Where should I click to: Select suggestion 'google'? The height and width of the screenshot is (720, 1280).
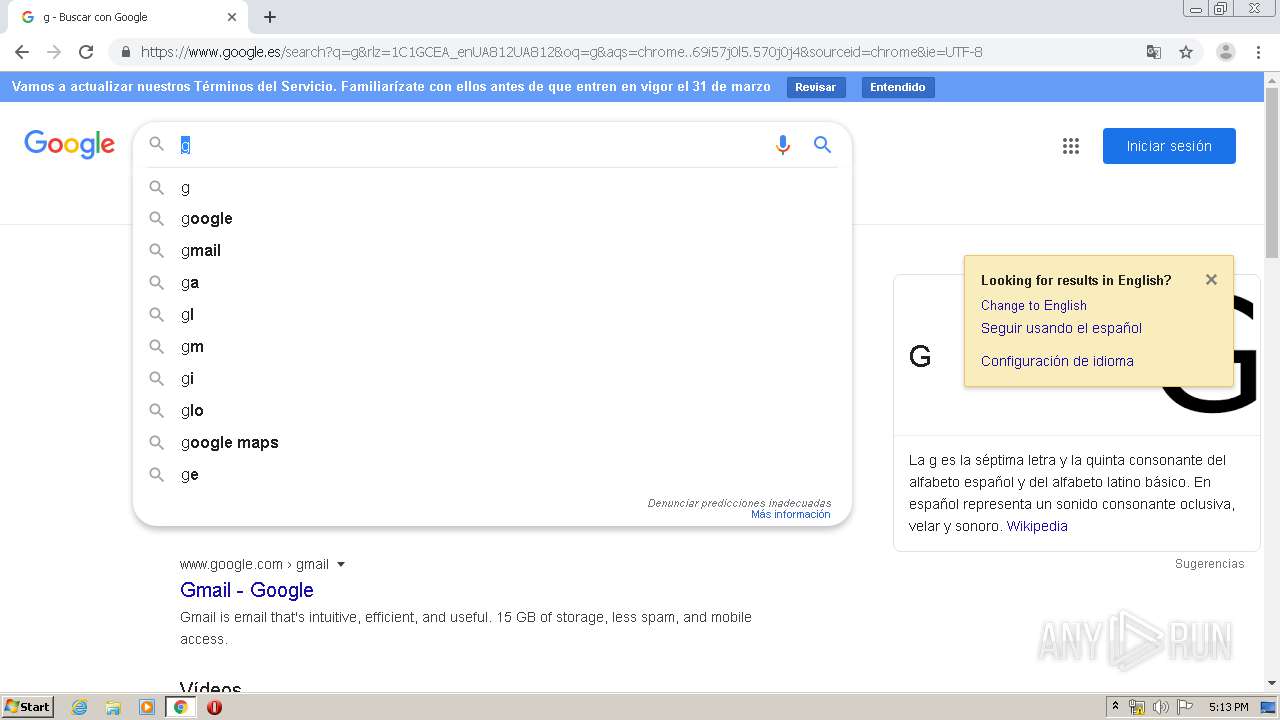492,219
